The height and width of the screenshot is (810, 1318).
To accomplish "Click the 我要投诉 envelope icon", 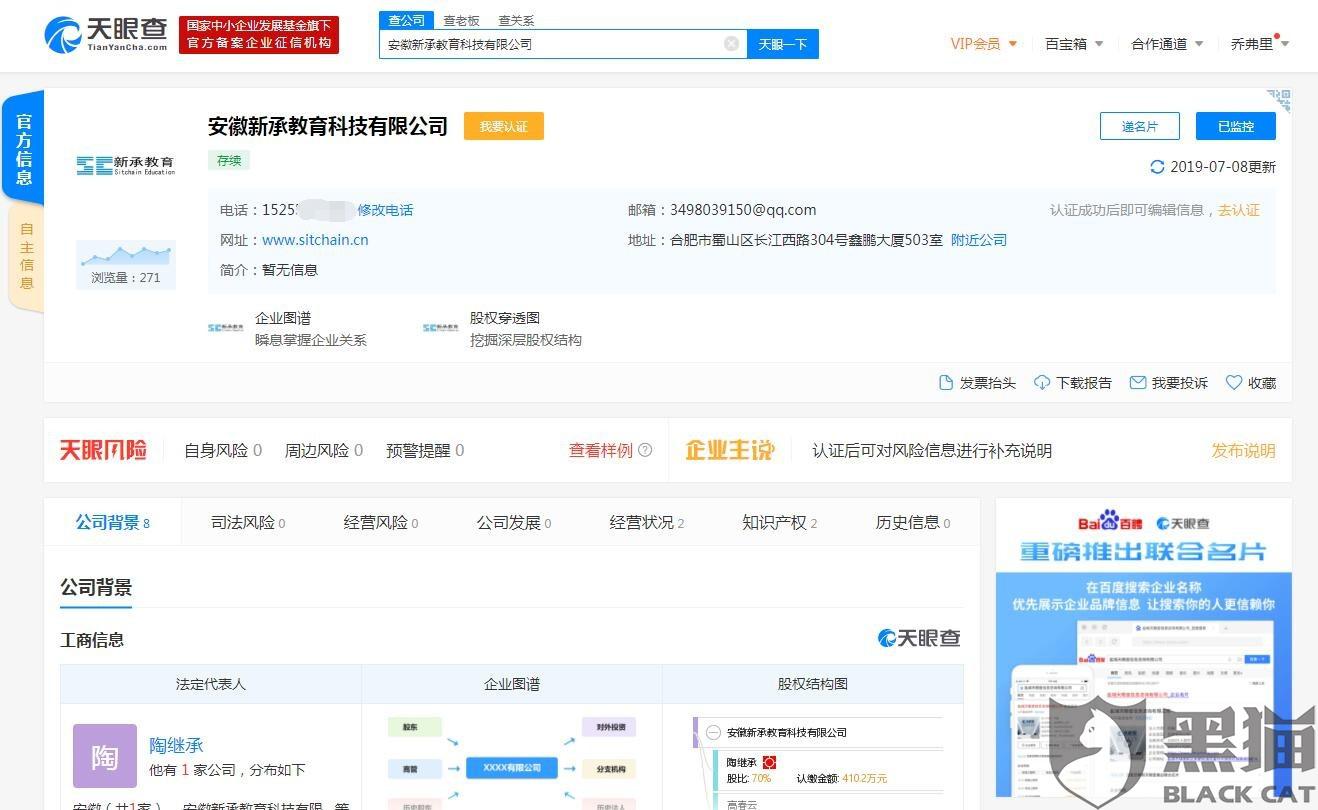I will click(1137, 383).
